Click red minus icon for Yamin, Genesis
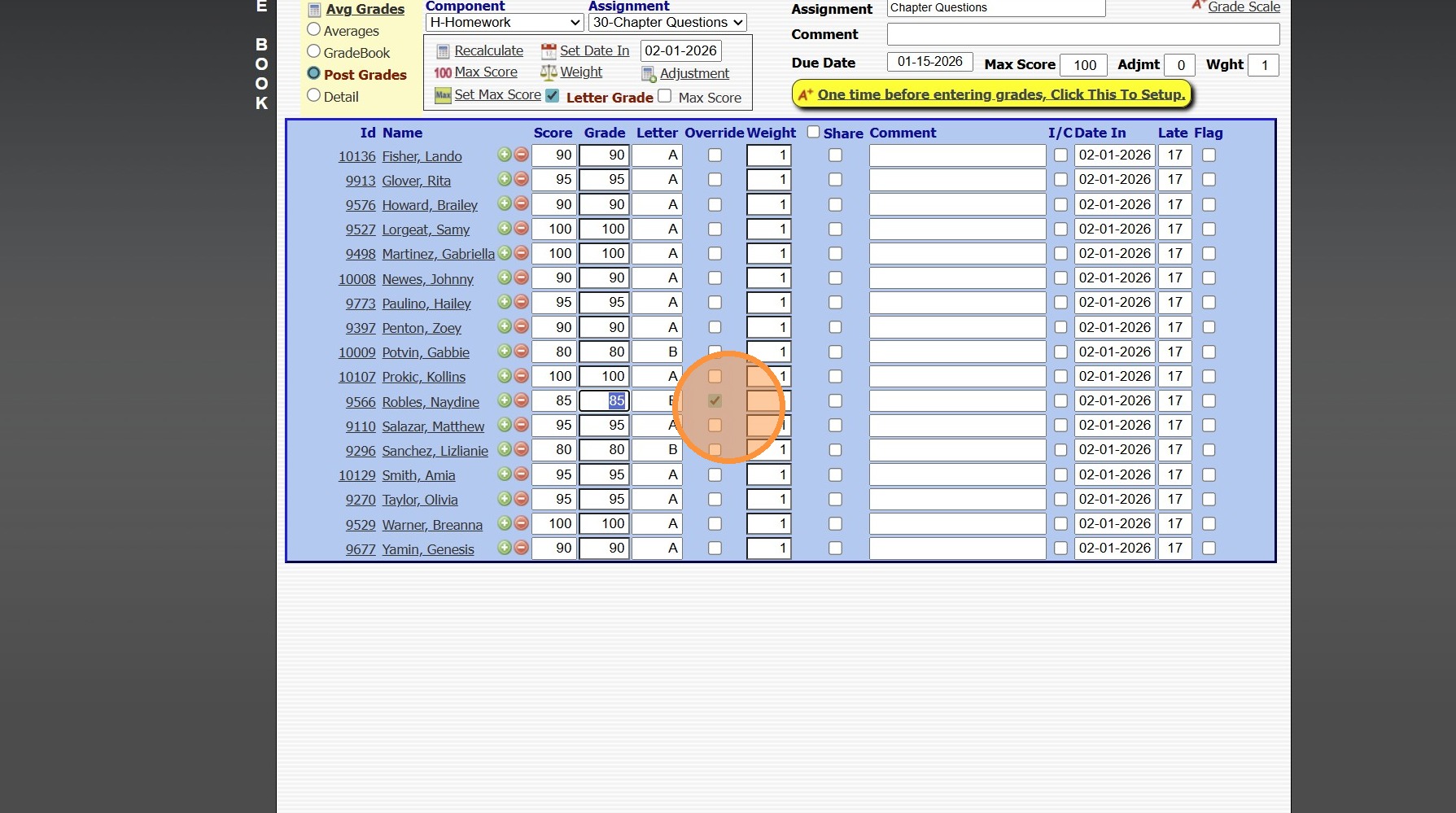This screenshot has width=1456, height=813. click(x=521, y=548)
